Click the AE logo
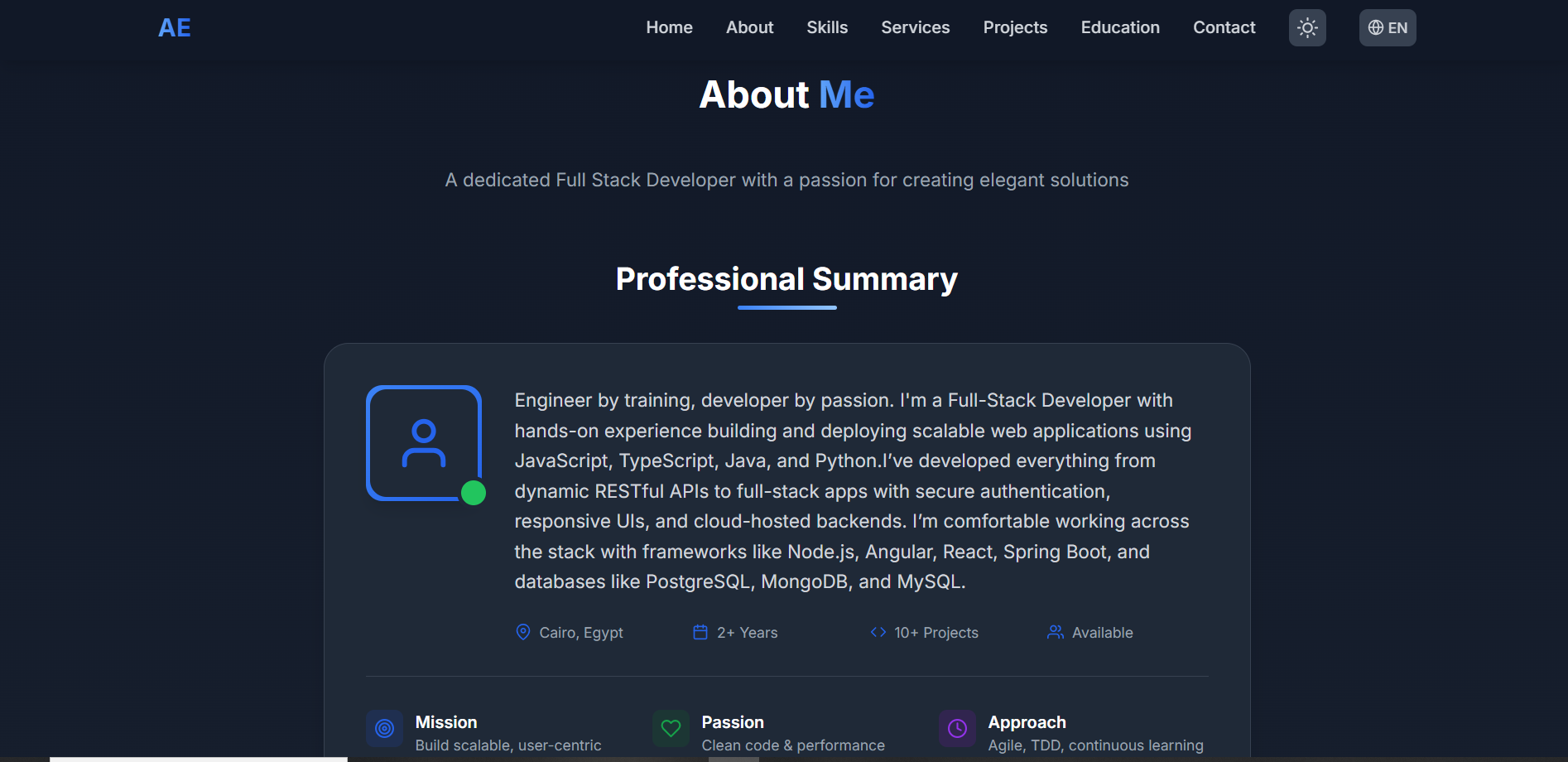1568x762 pixels. coord(175,28)
